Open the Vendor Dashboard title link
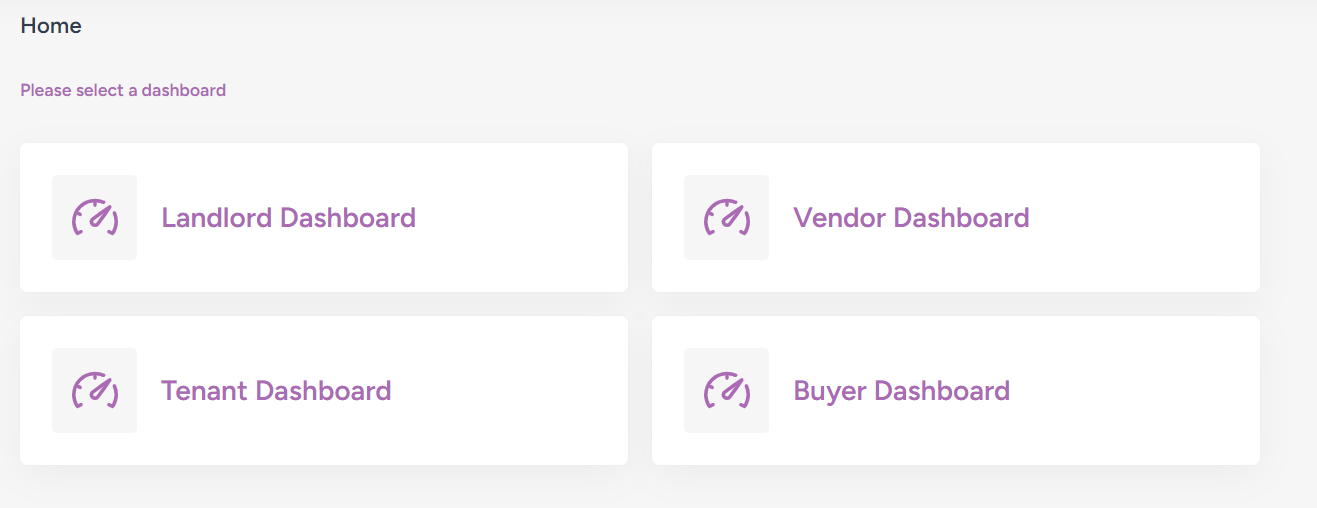The width and height of the screenshot is (1317, 508). coord(911,218)
